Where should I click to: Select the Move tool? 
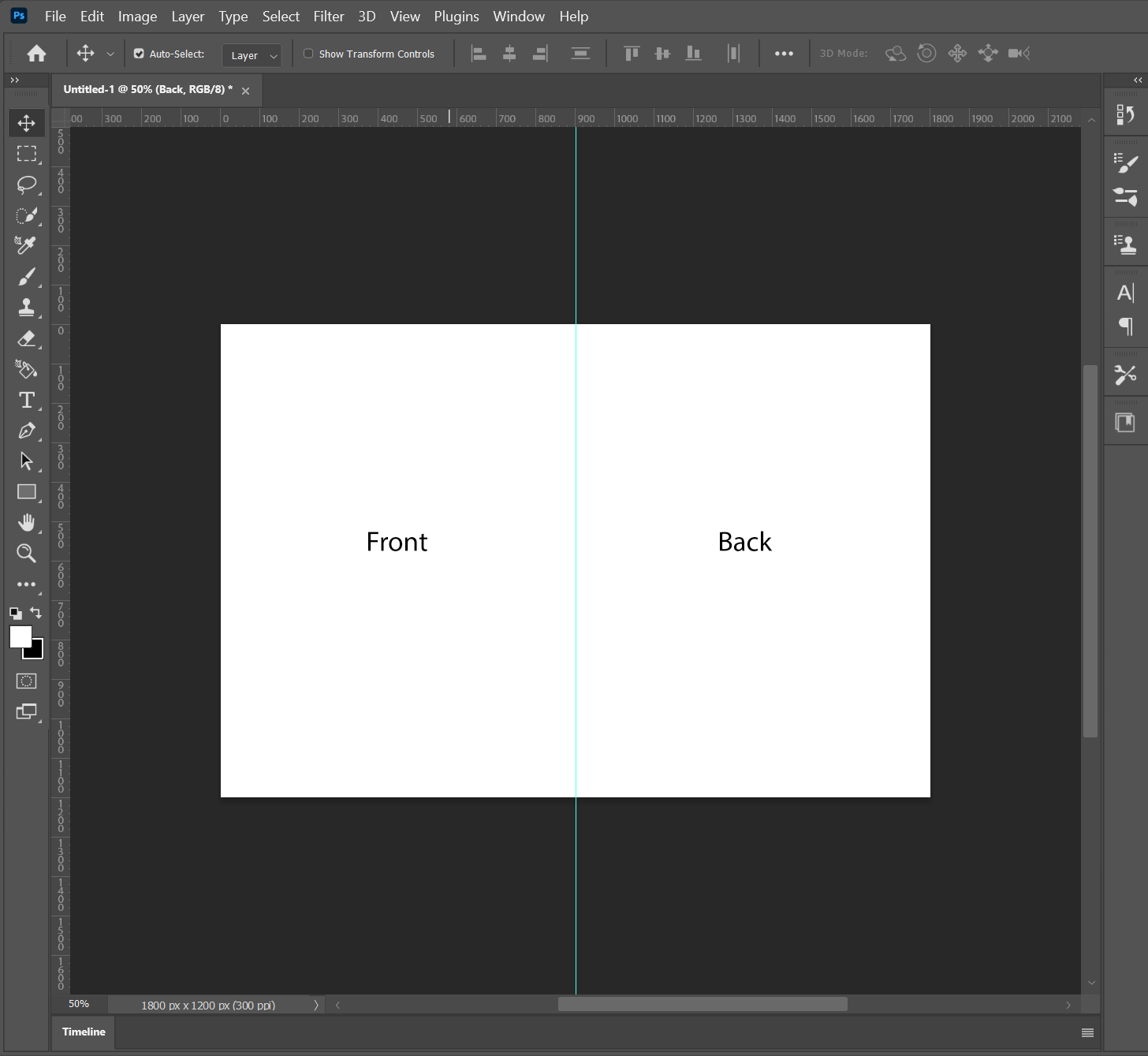click(26, 123)
